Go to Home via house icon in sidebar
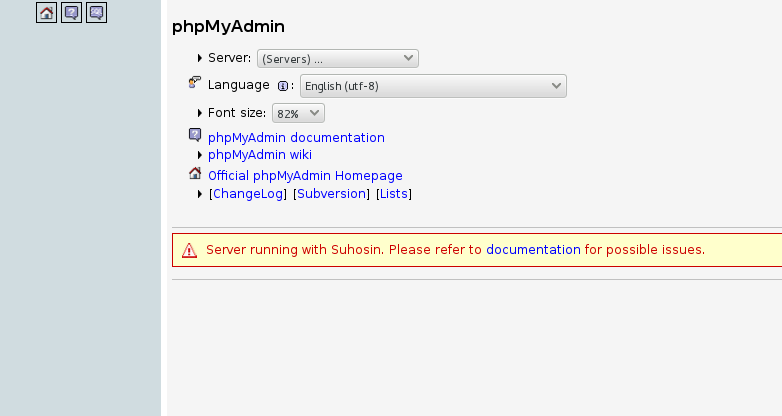 (x=46, y=12)
